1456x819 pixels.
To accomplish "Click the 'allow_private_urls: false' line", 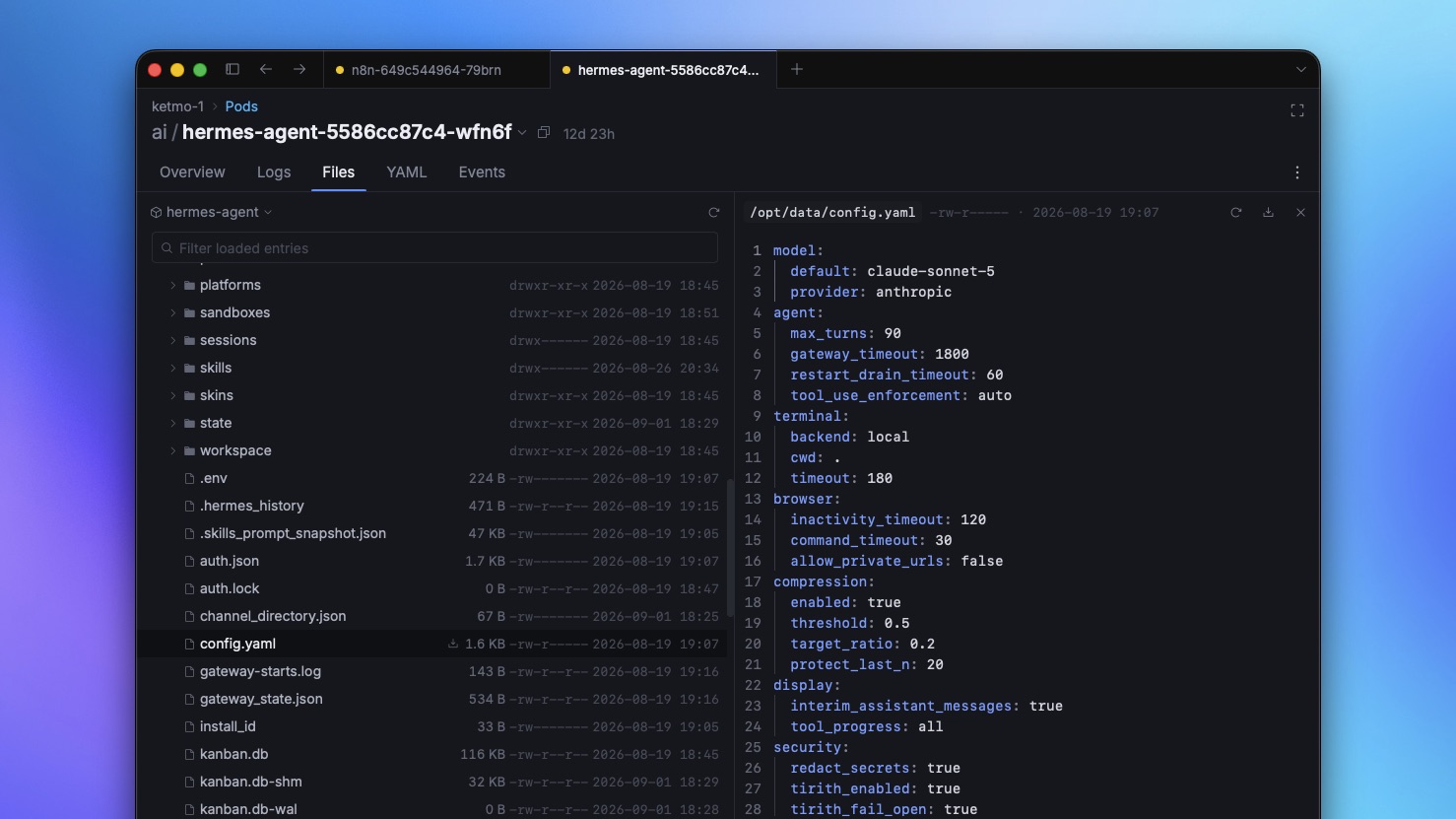I will 896,561.
